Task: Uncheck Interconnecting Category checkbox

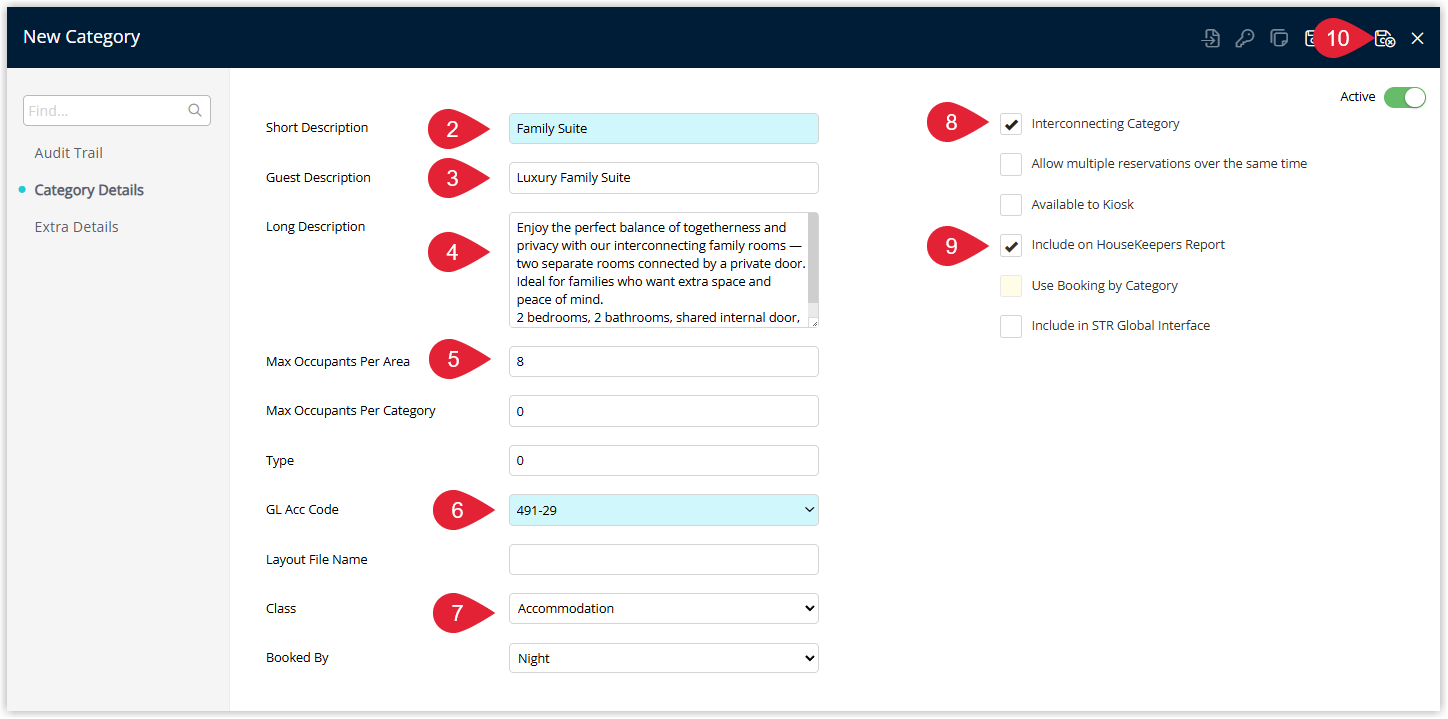Action: (x=1011, y=124)
